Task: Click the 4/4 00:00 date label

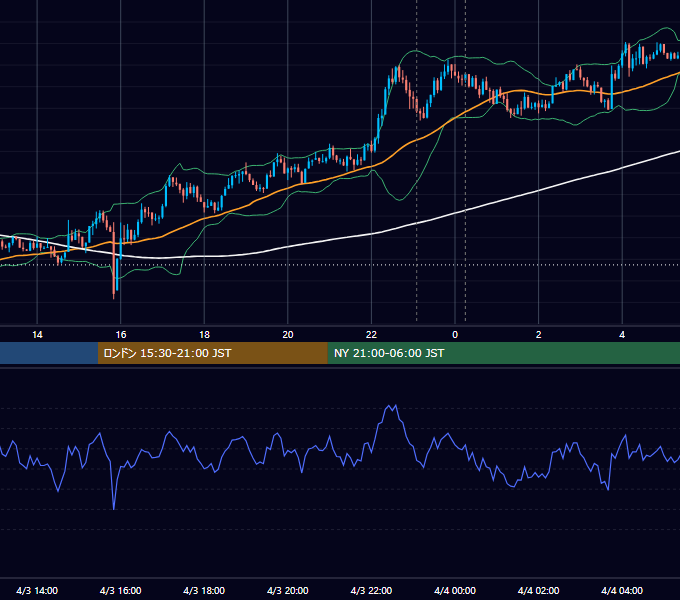Action: [x=455, y=590]
